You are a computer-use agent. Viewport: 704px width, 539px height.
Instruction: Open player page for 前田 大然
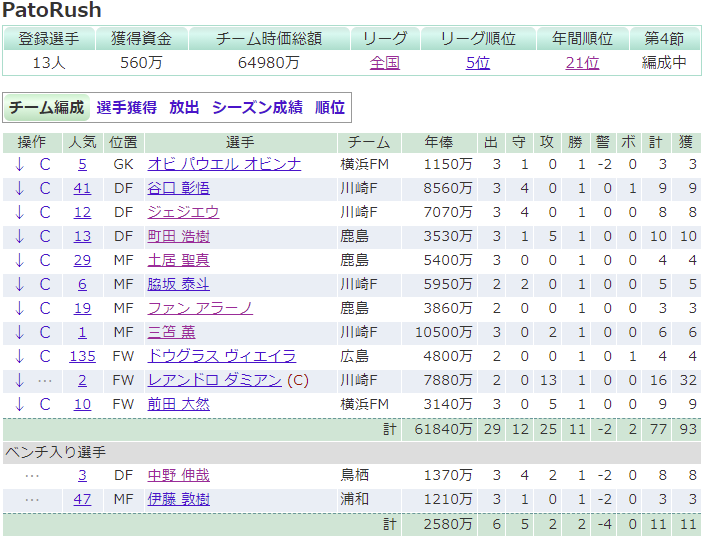pyautogui.click(x=178, y=405)
